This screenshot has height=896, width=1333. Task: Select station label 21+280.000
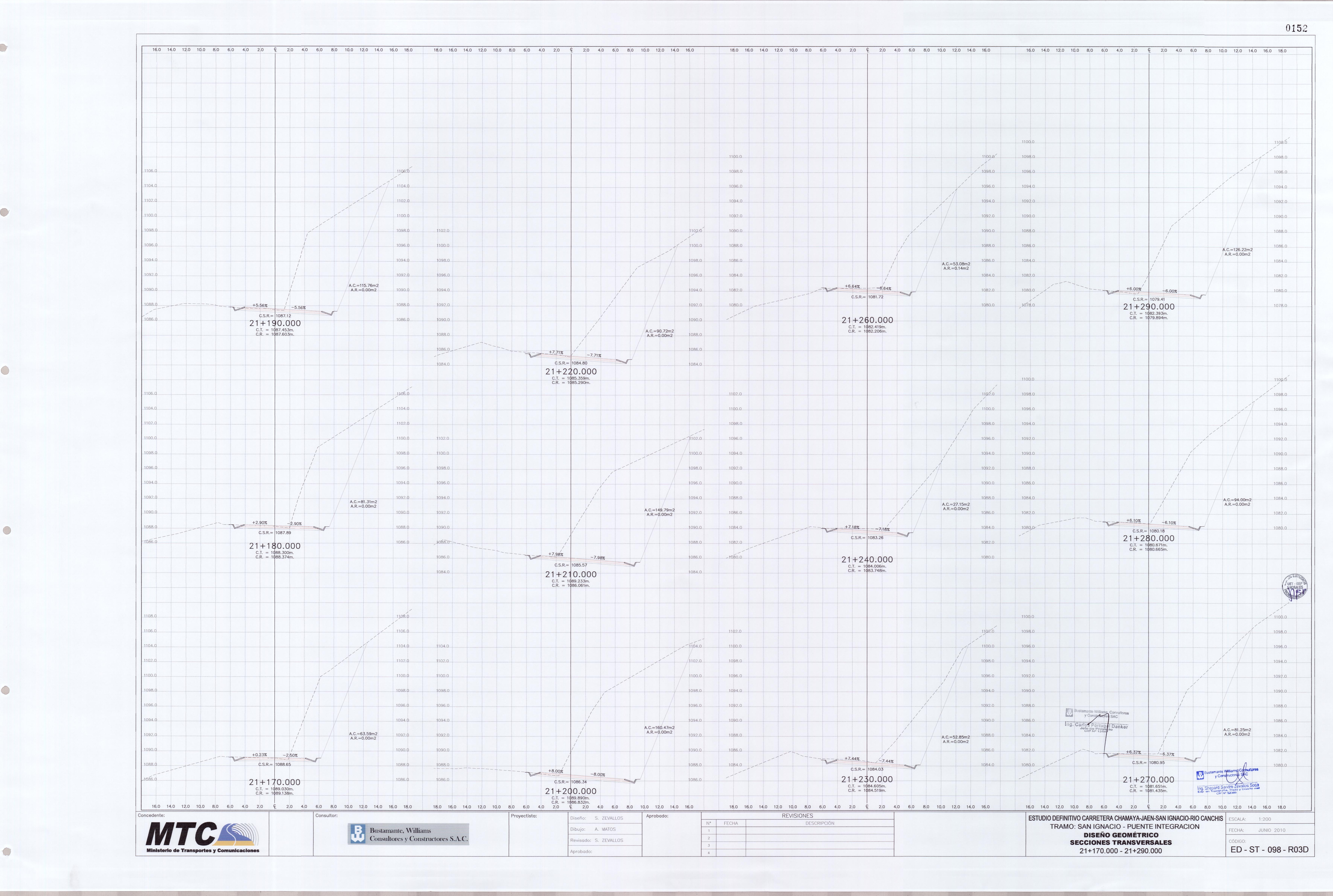pyautogui.click(x=1149, y=538)
